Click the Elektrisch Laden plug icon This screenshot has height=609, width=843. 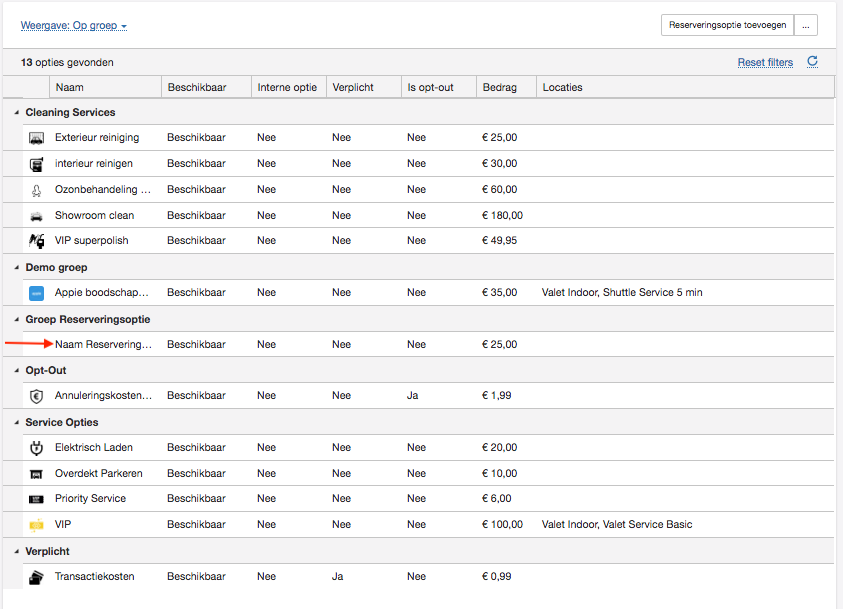(36, 448)
